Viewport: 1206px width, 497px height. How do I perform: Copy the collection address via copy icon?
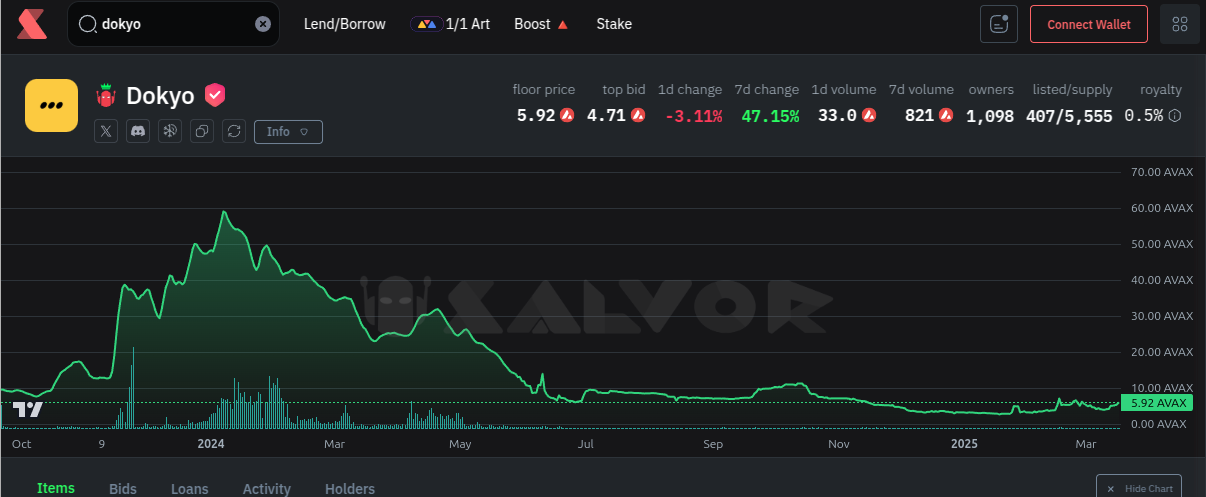point(202,131)
